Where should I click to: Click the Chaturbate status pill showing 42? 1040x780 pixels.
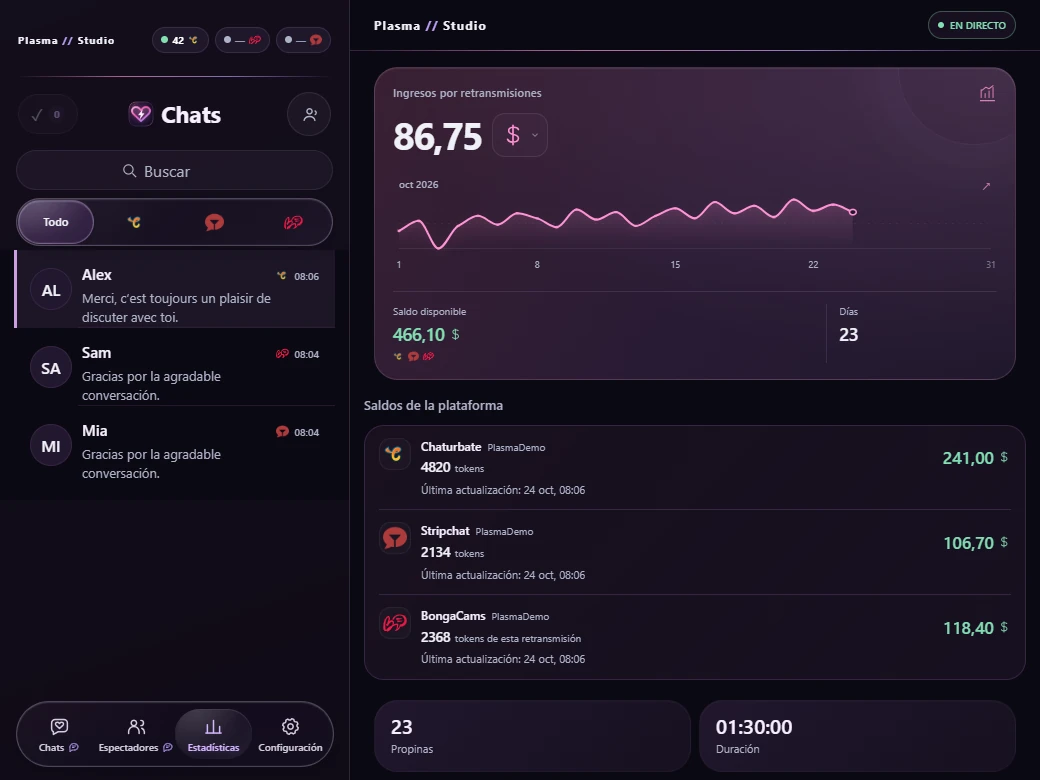180,40
